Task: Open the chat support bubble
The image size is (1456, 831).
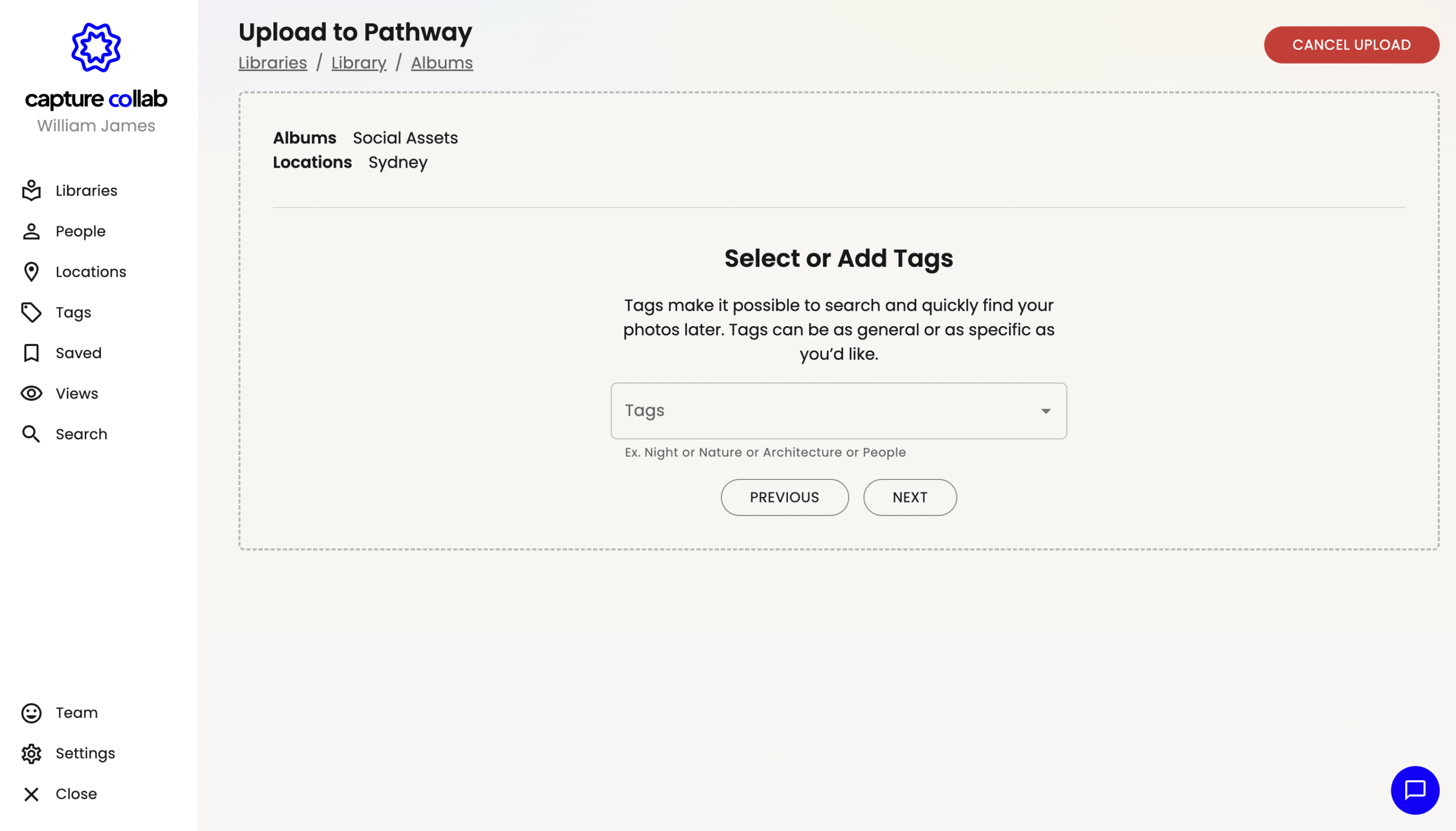Action: point(1414,790)
